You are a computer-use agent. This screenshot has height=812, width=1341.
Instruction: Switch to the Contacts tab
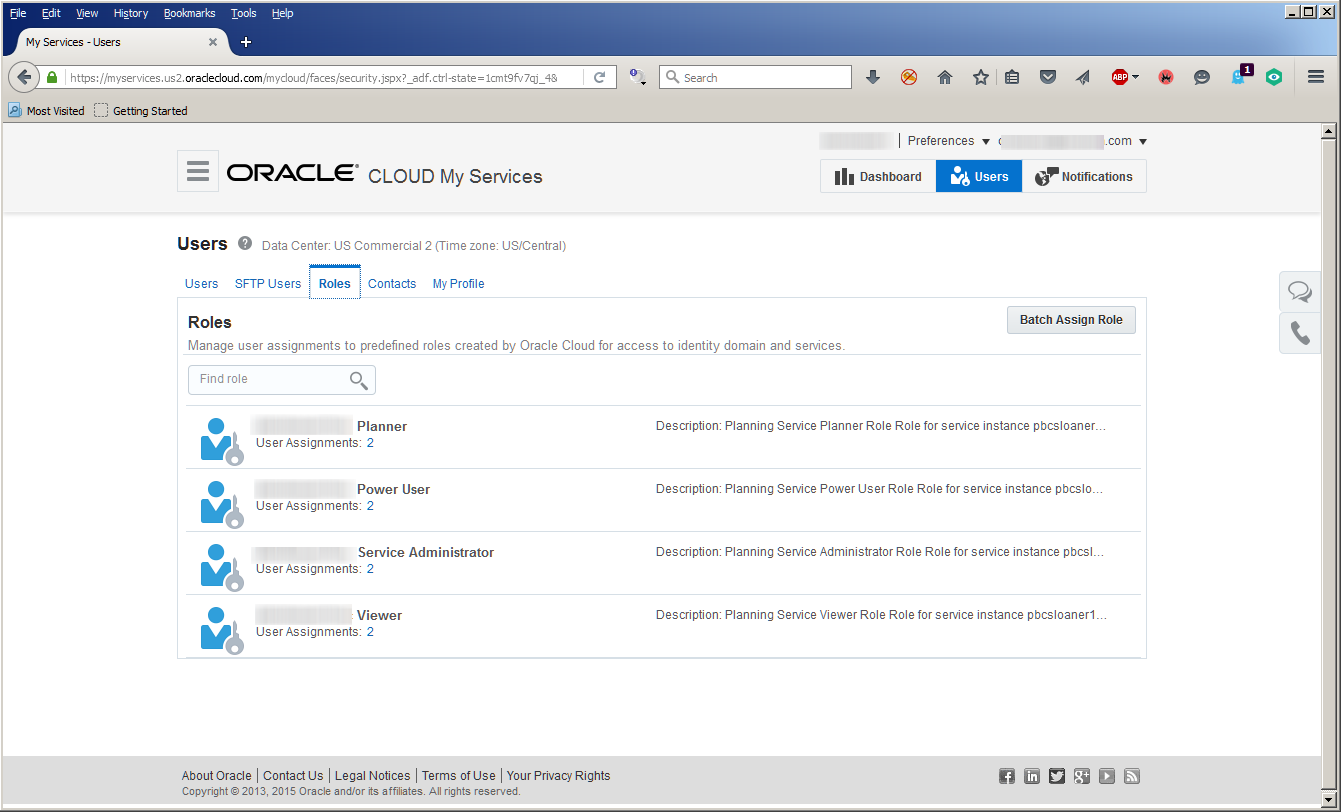pyautogui.click(x=392, y=284)
